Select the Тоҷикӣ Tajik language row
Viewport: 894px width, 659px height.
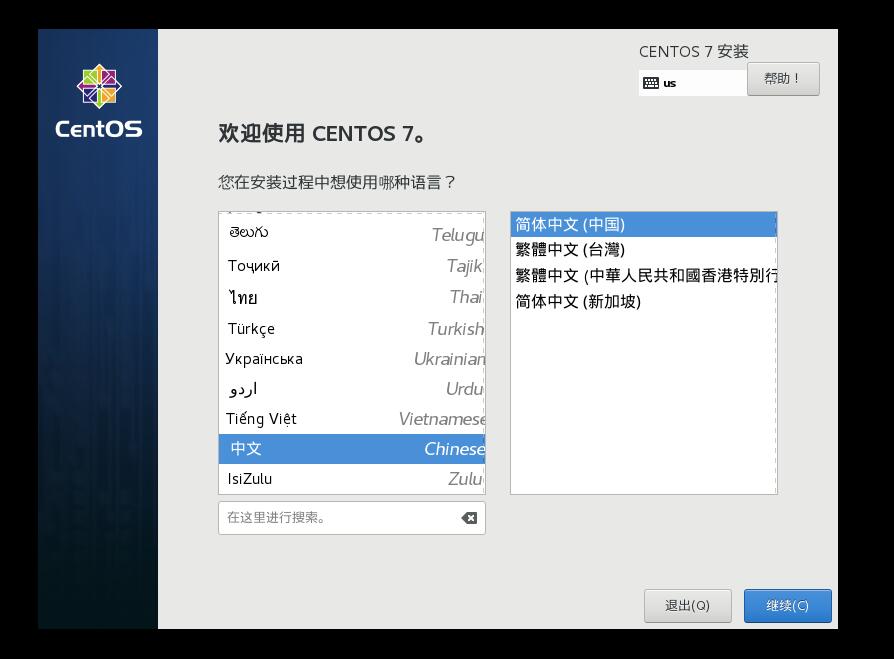[x=352, y=266]
